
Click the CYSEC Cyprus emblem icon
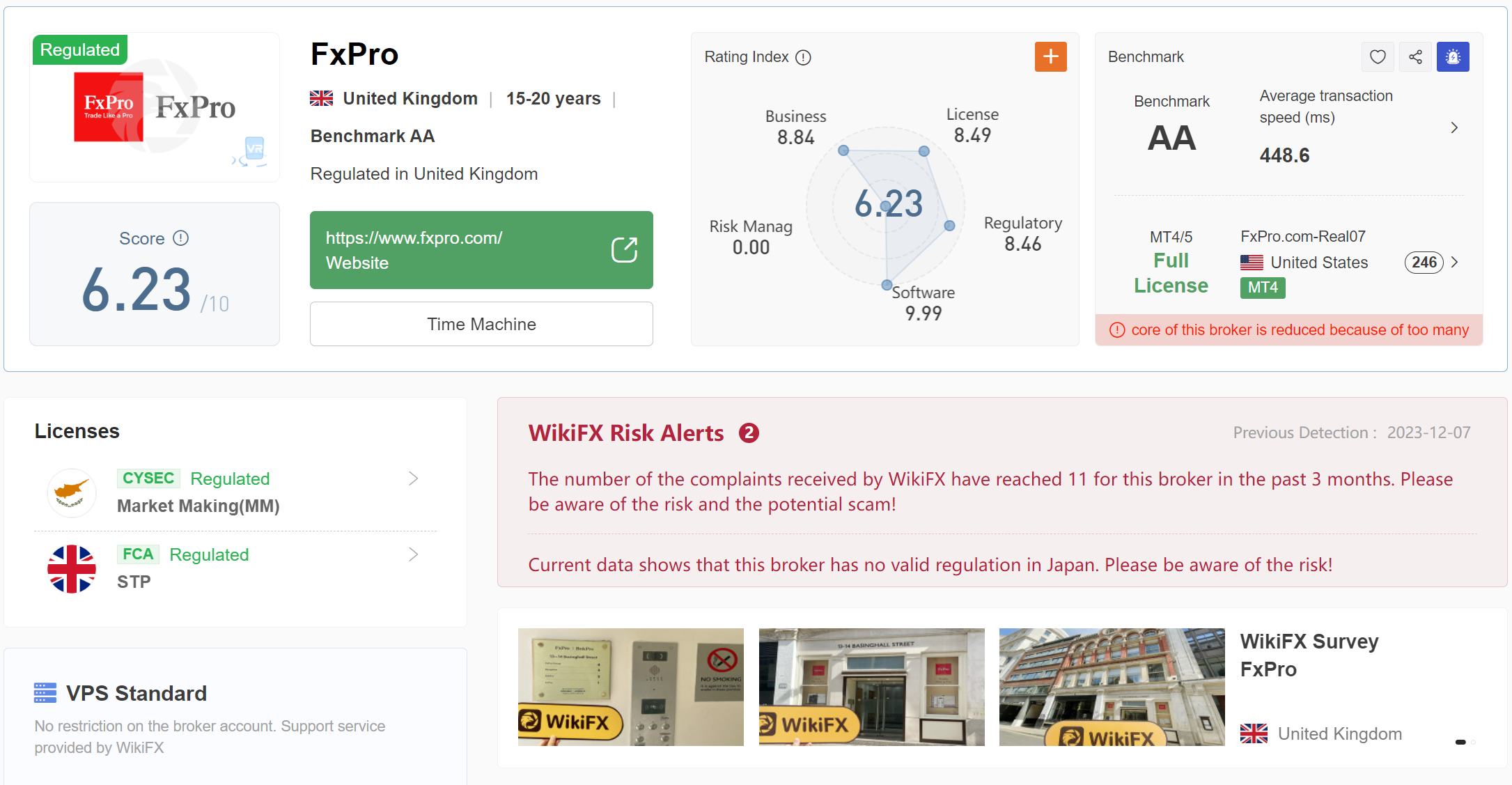pyautogui.click(x=72, y=492)
